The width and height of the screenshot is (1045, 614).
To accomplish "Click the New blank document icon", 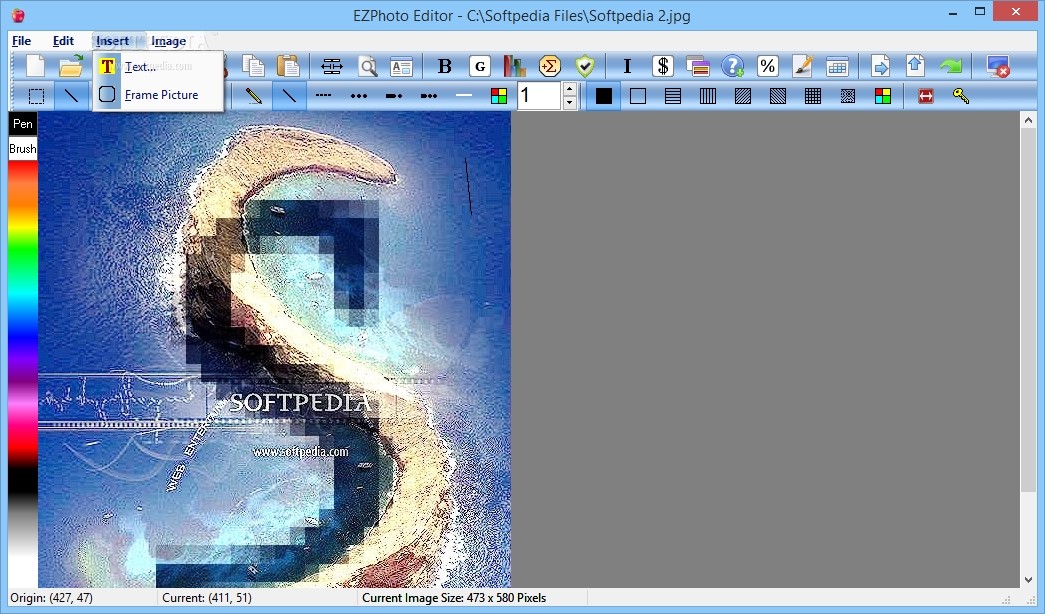I will tap(35, 66).
